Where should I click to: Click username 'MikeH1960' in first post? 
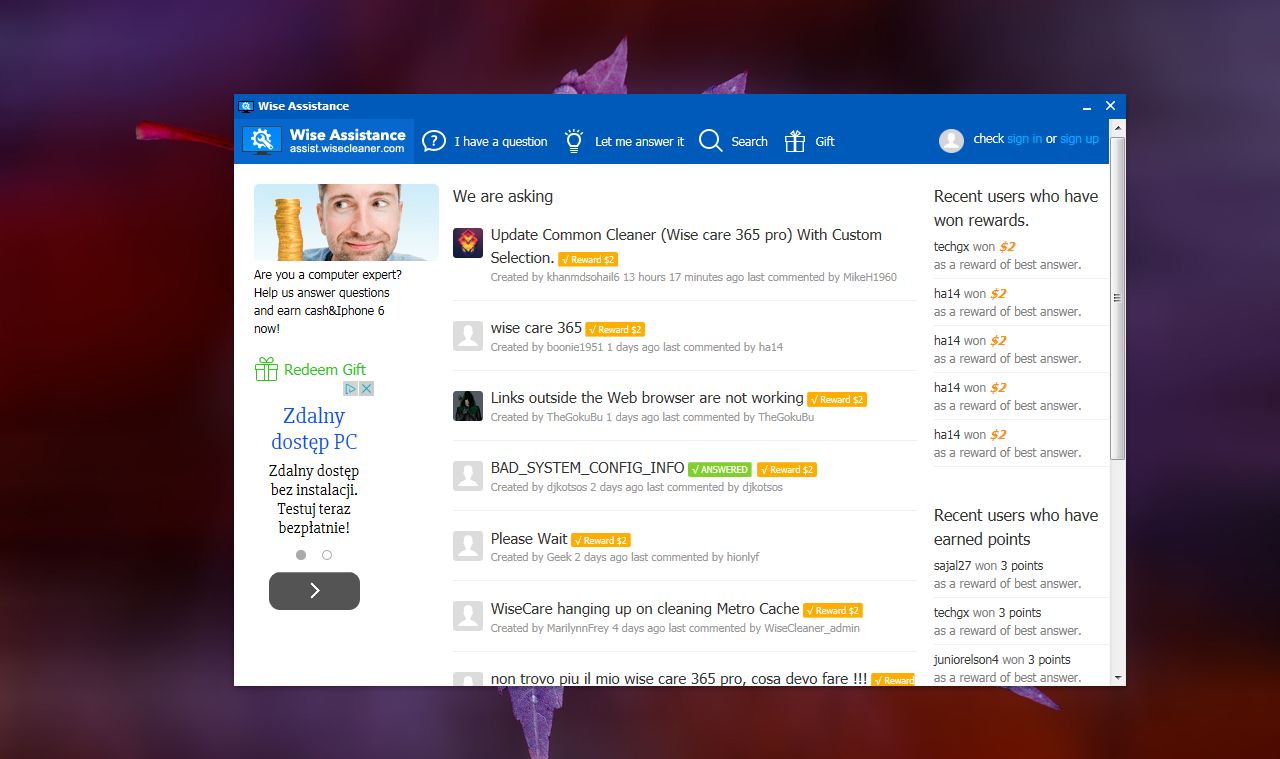point(870,277)
